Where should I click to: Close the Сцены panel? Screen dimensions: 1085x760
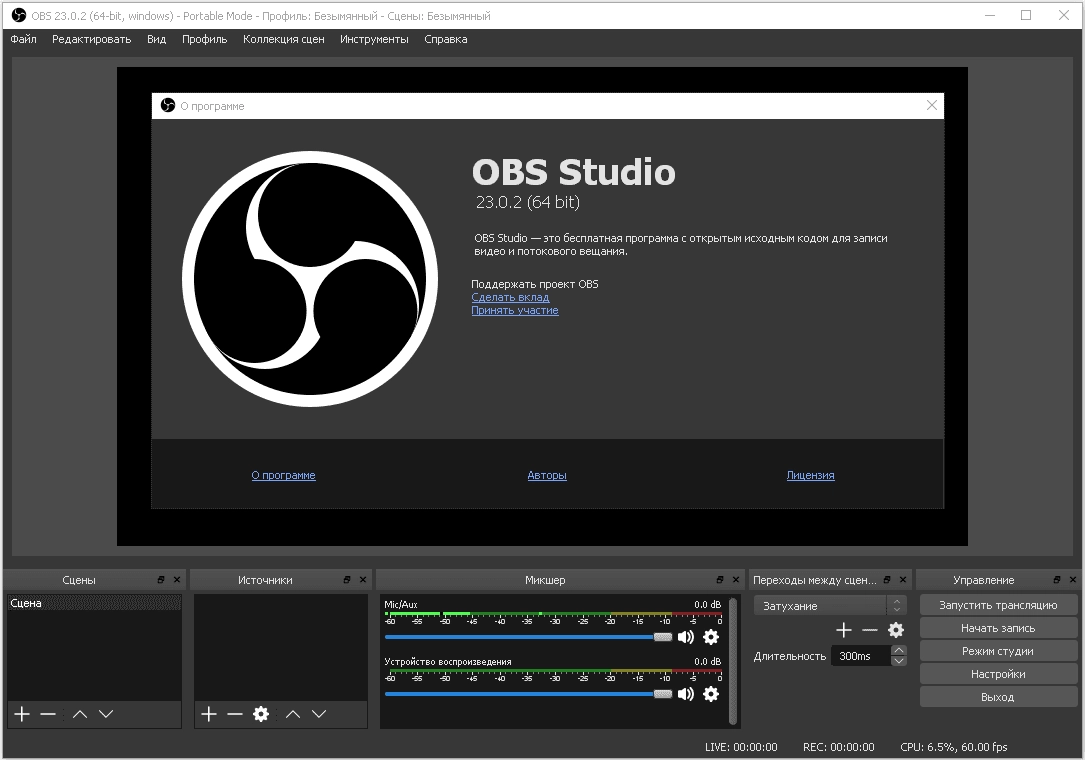click(176, 580)
